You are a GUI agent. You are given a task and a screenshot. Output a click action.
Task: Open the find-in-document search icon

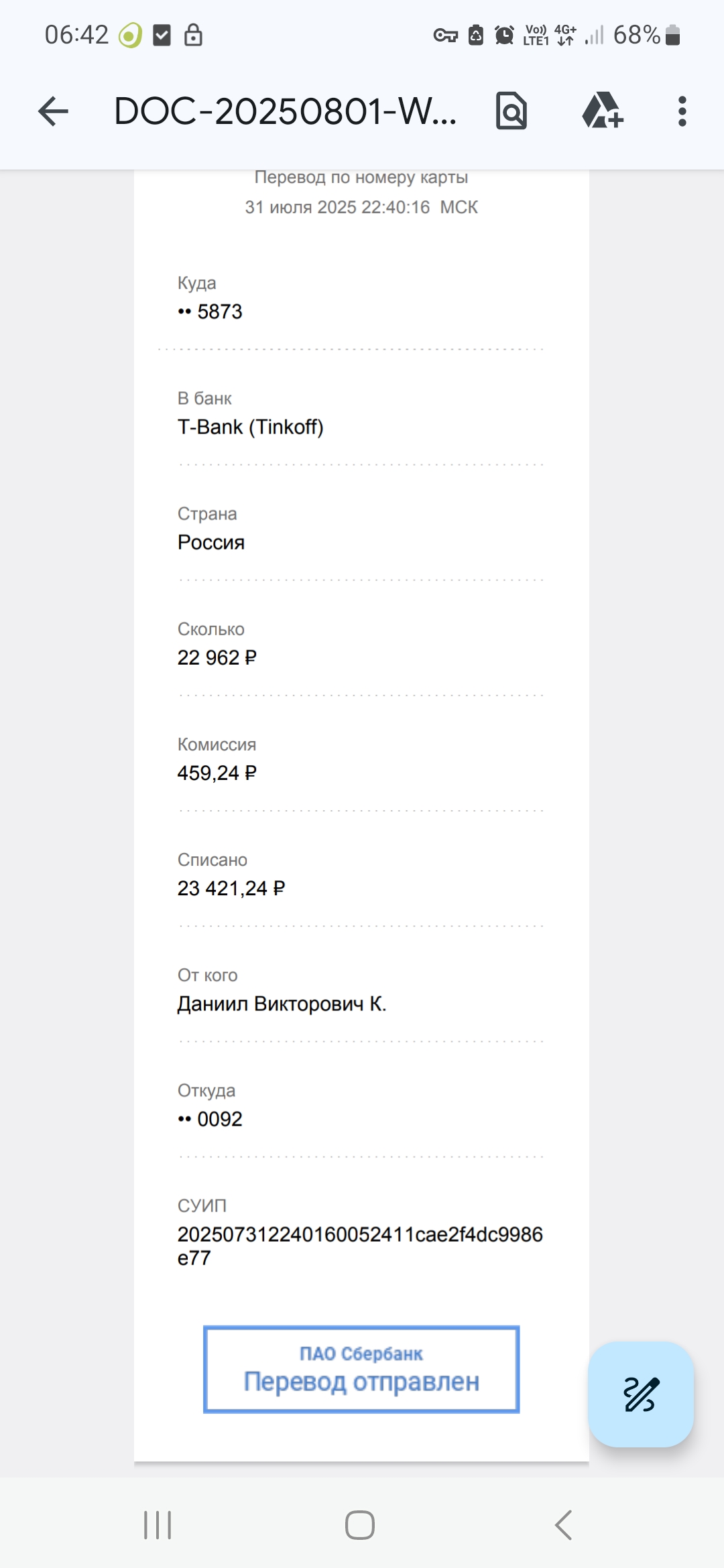pyautogui.click(x=511, y=111)
